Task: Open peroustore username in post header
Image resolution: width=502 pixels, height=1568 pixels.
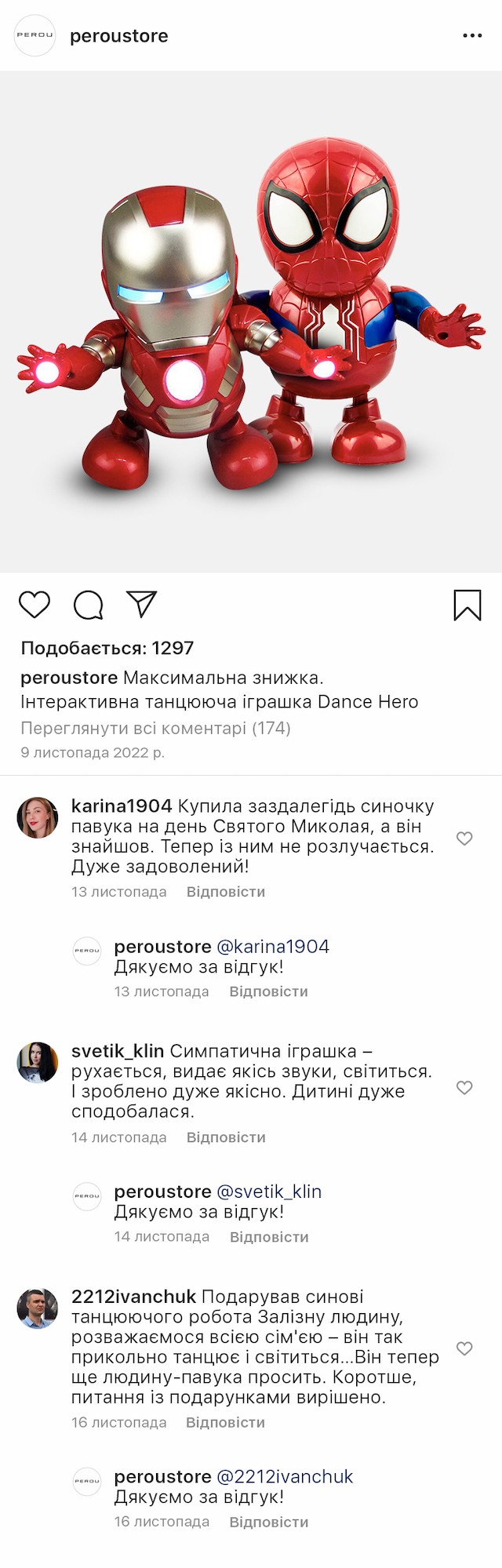Action: pyautogui.click(x=119, y=36)
